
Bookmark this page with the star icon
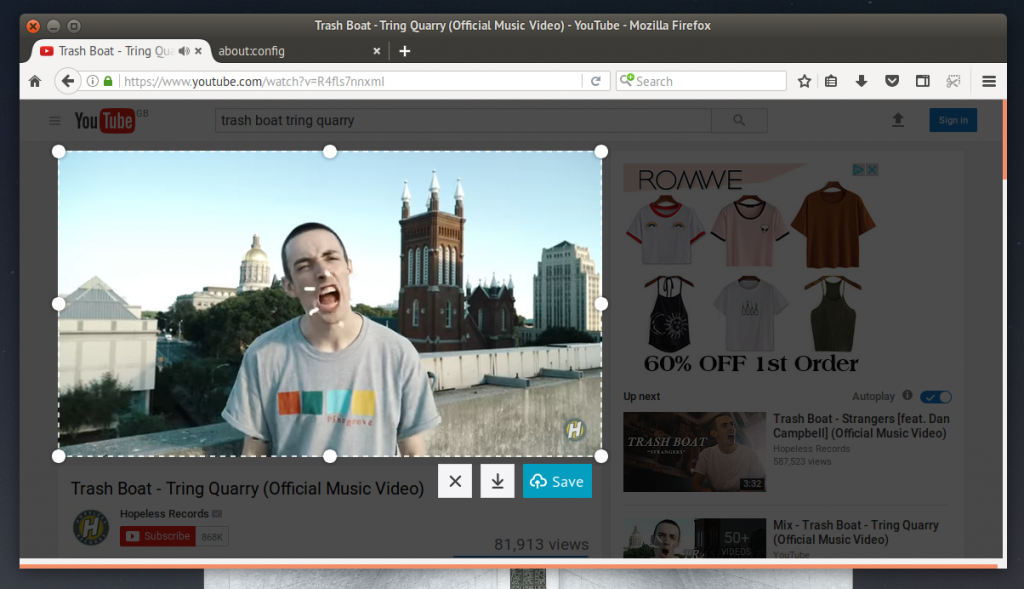click(804, 81)
